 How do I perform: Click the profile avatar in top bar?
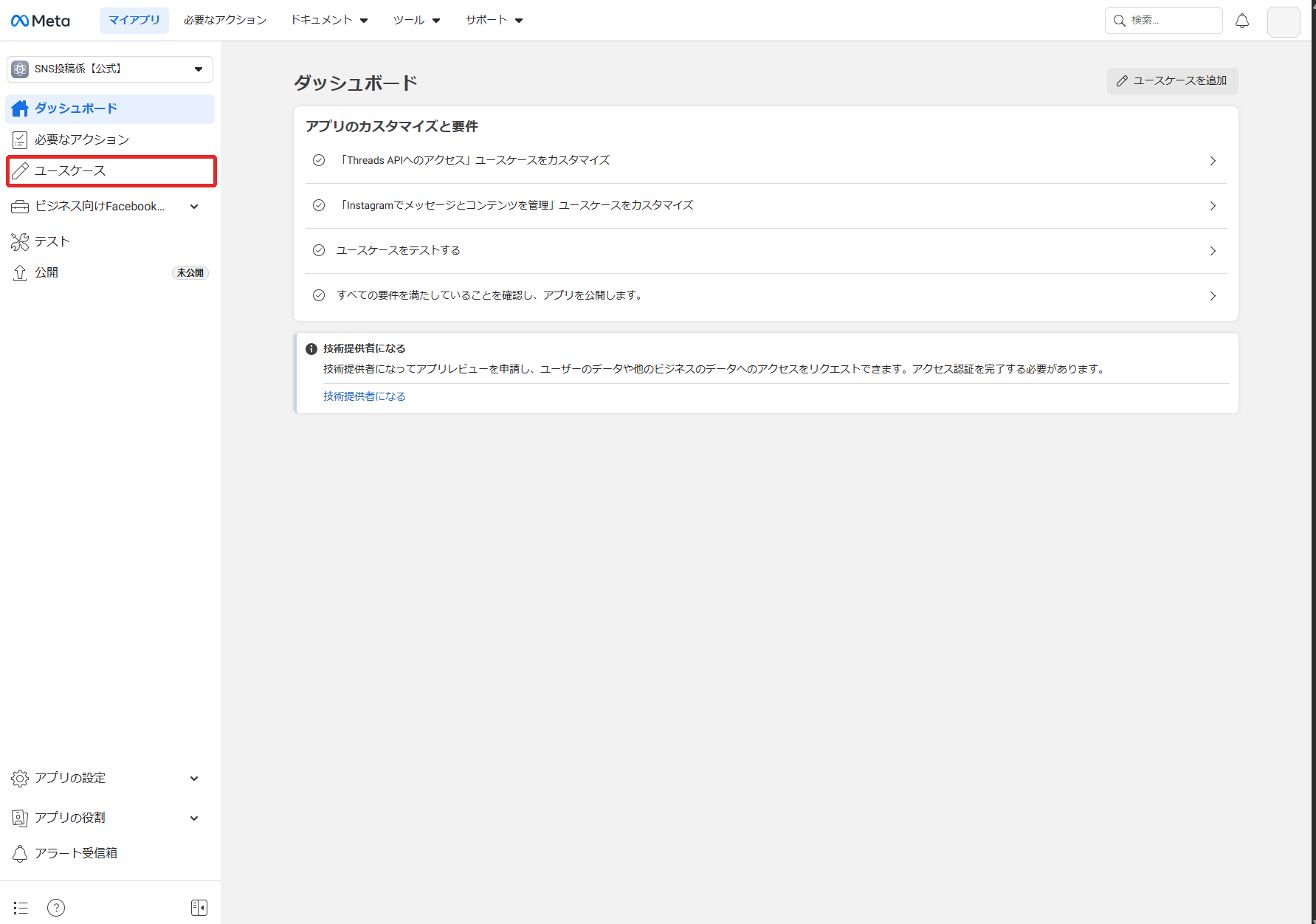[x=1284, y=21]
